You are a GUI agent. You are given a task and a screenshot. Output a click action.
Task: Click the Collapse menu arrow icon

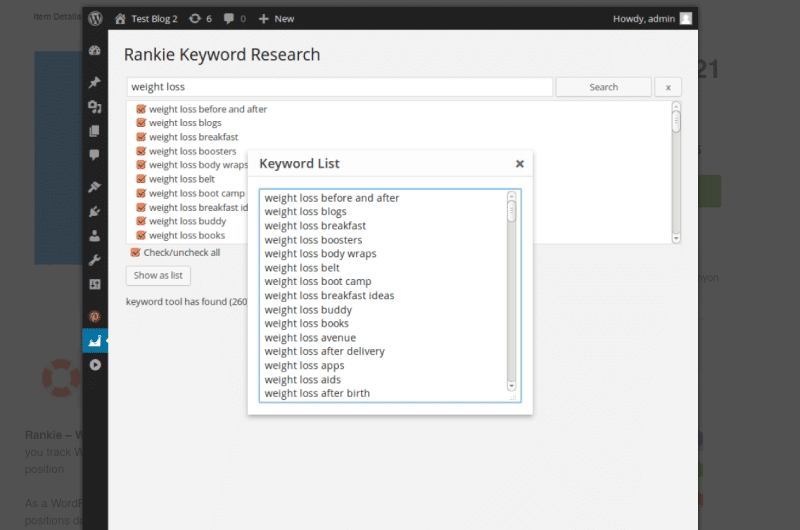click(95, 365)
